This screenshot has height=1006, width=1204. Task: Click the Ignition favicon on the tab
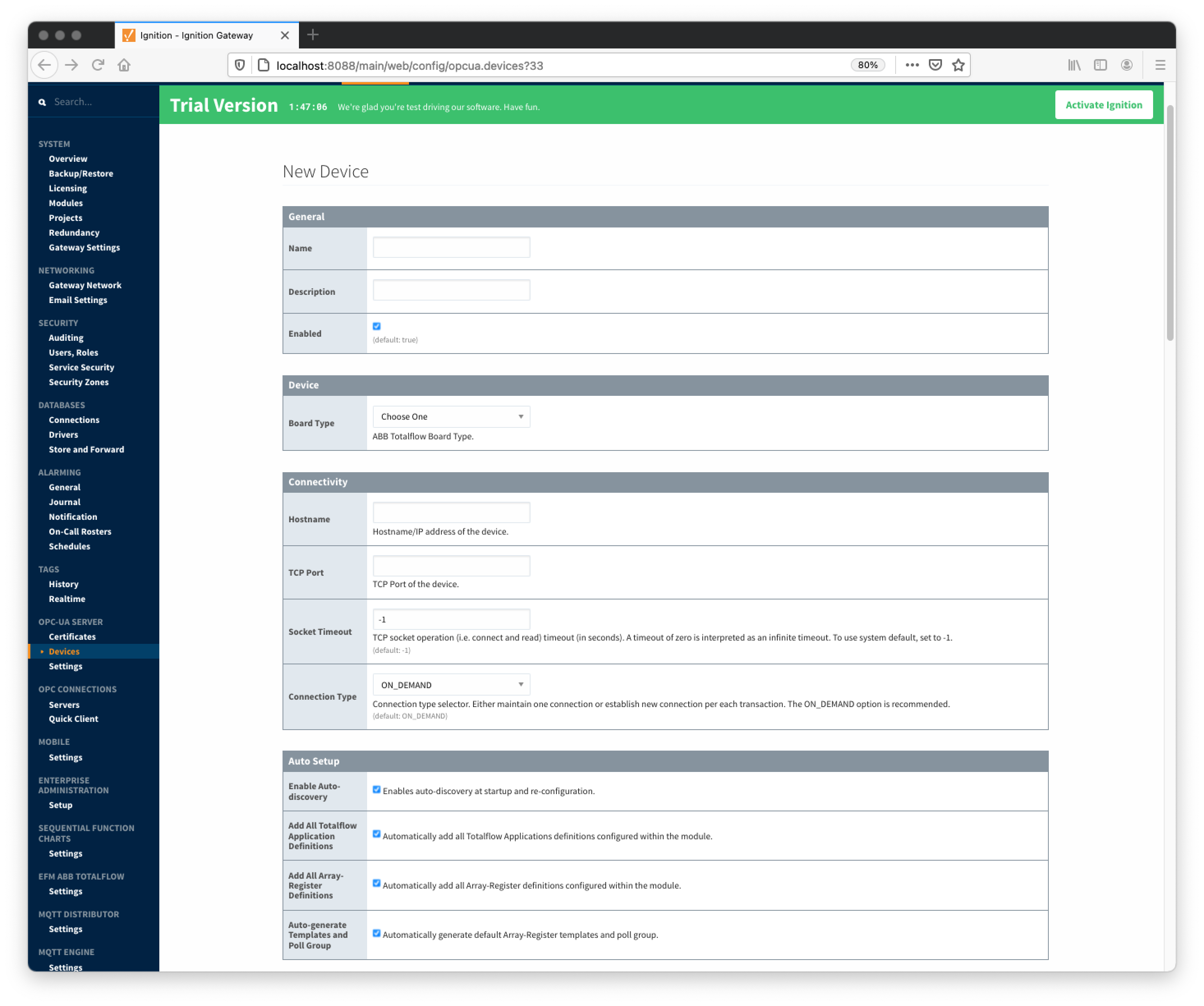[x=129, y=36]
